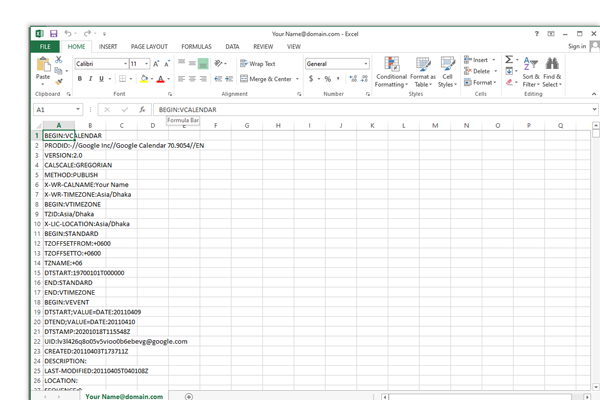Open the General number format dropdown
The height and width of the screenshot is (400, 600).
366,64
